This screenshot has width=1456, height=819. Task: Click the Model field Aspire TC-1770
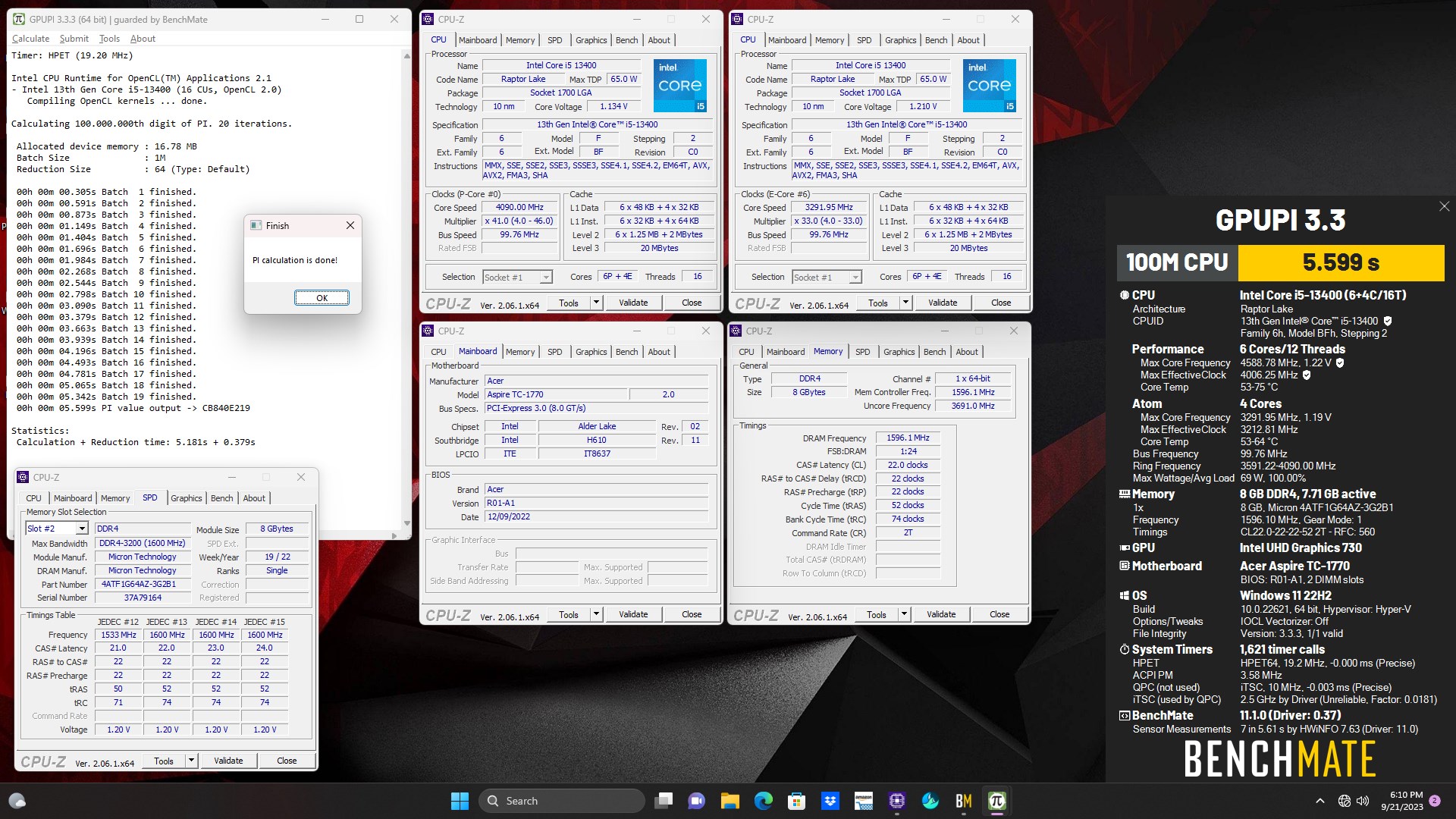tap(556, 394)
